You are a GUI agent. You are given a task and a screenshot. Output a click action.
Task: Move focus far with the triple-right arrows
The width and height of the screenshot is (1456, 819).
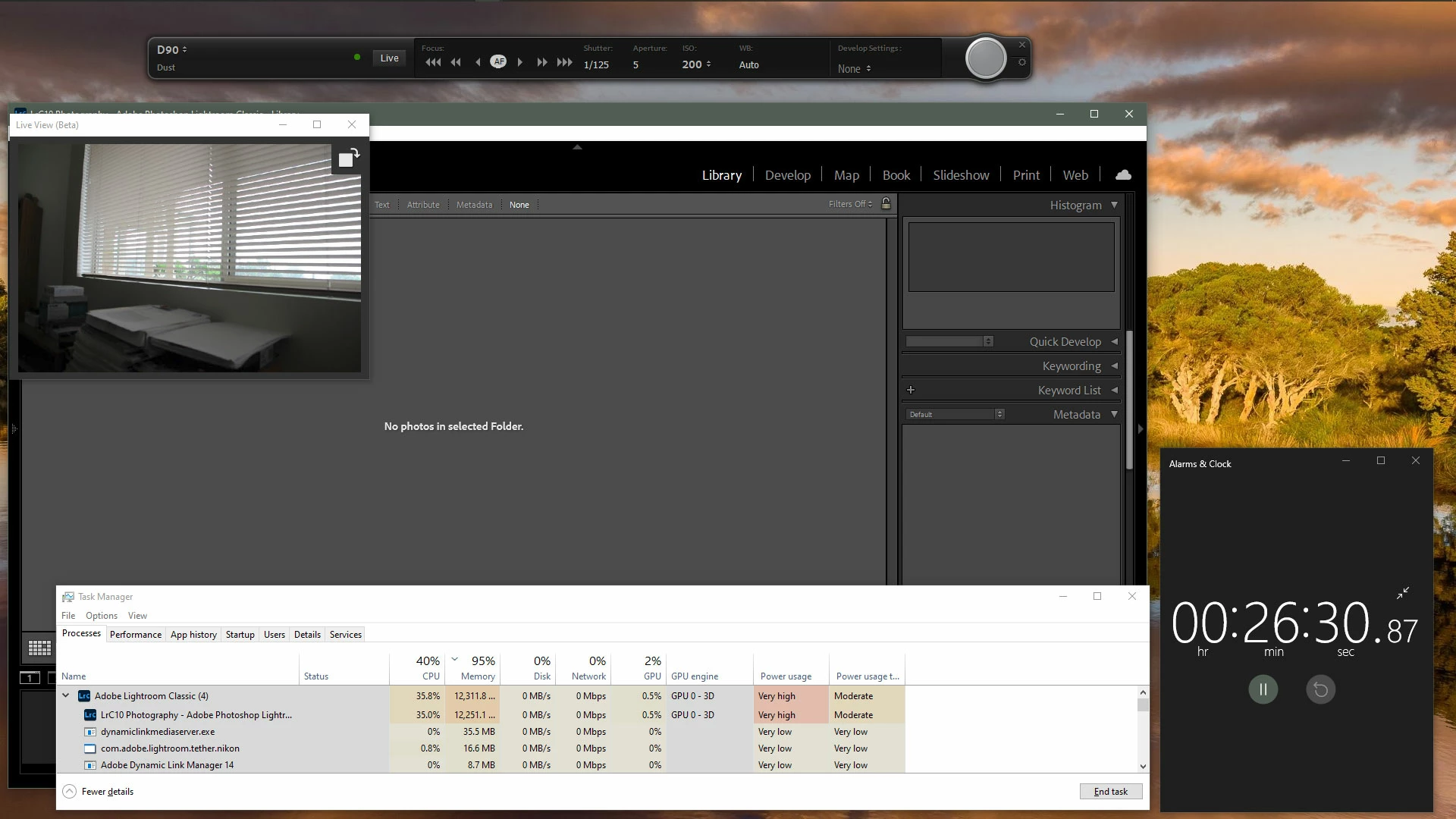[565, 62]
